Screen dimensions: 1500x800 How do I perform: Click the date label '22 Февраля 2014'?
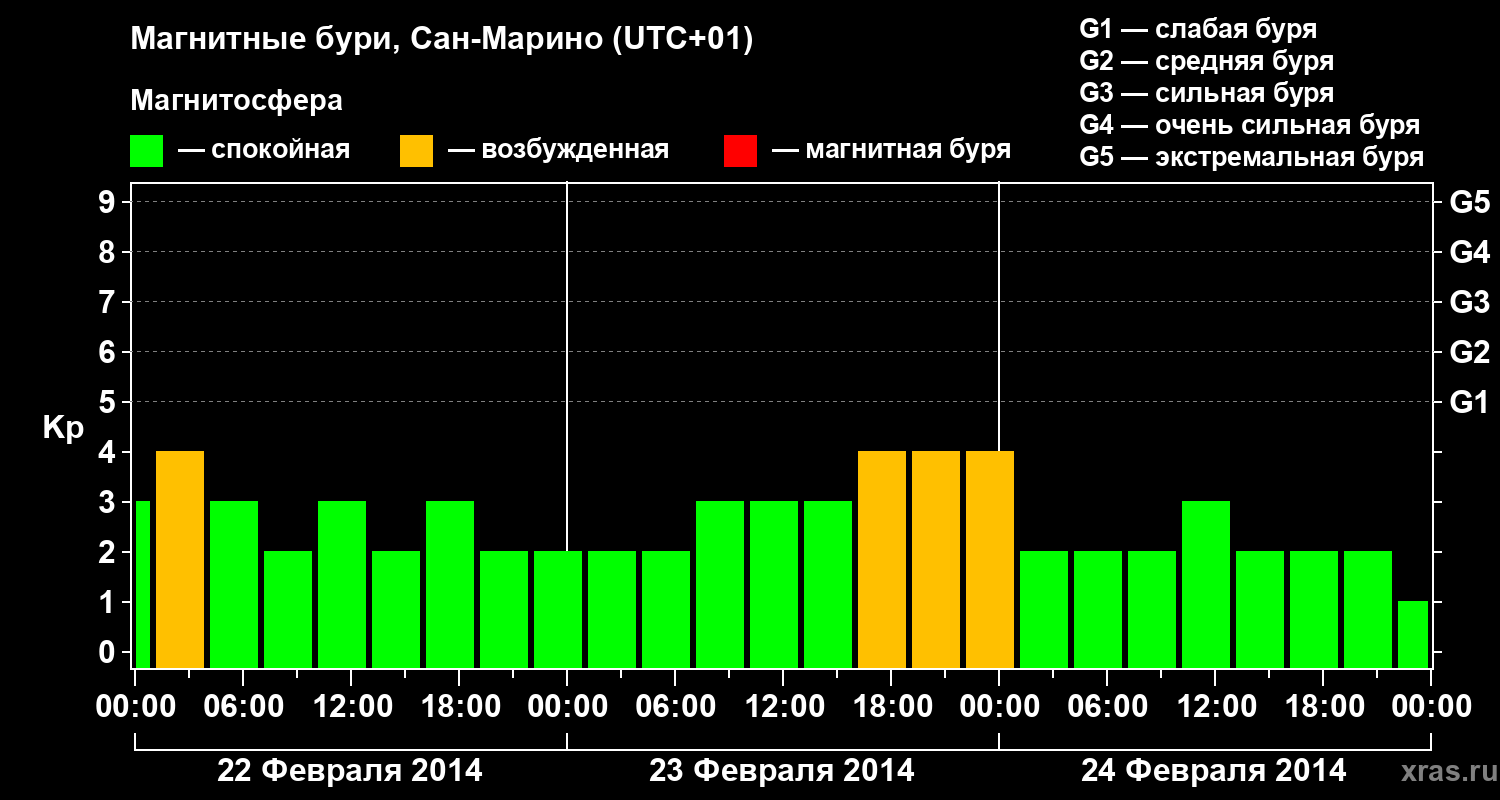tap(350, 771)
